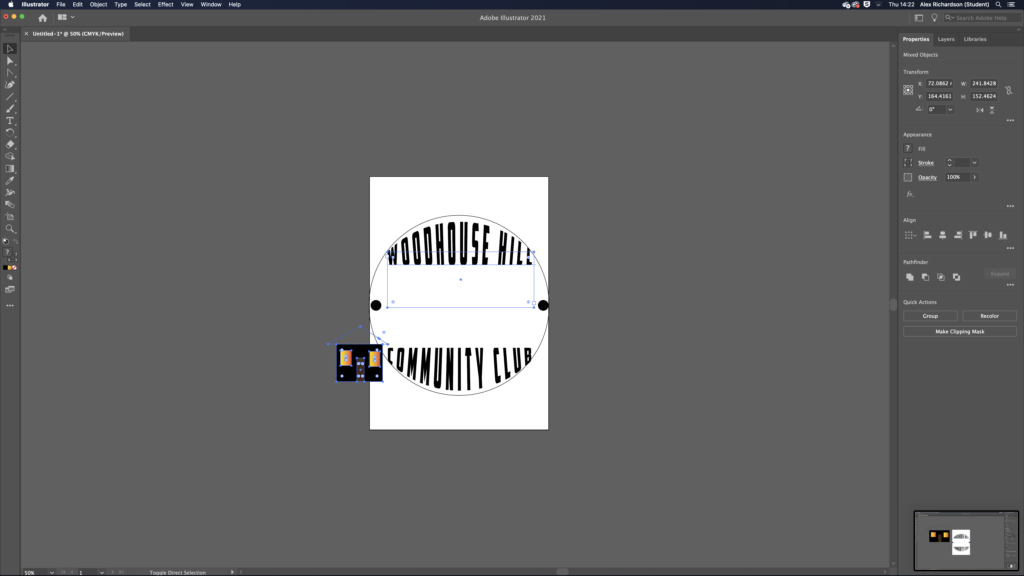Screen dimensions: 1024x576
Task: Click Vertical Align Center icon
Action: point(988,235)
